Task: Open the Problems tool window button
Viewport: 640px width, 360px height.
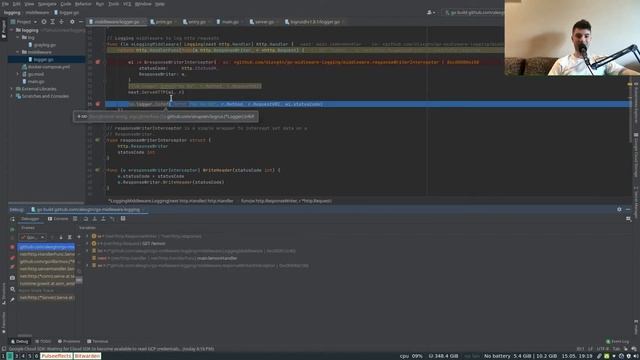Action: coord(69,342)
